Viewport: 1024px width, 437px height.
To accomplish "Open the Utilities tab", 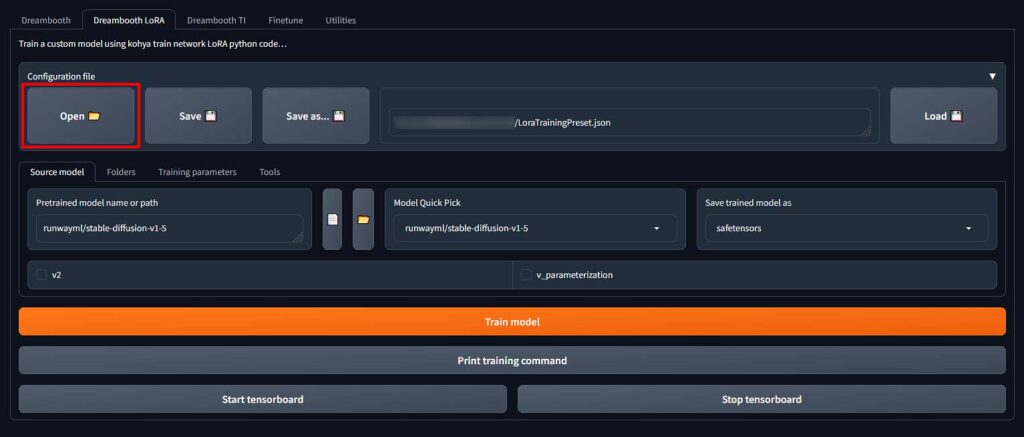I will [340, 20].
